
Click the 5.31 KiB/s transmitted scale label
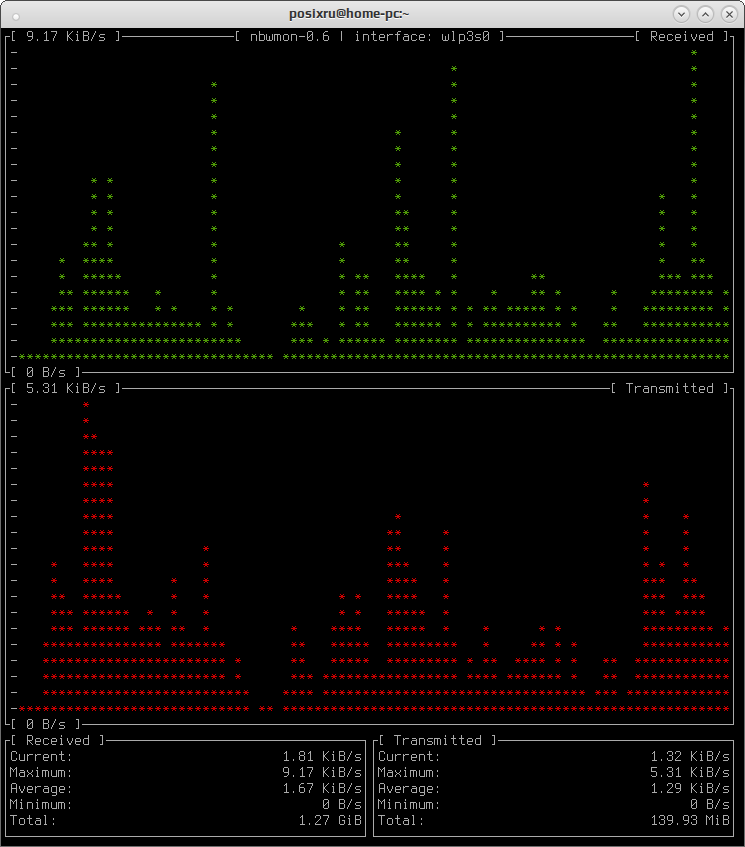pyautogui.click(x=65, y=388)
